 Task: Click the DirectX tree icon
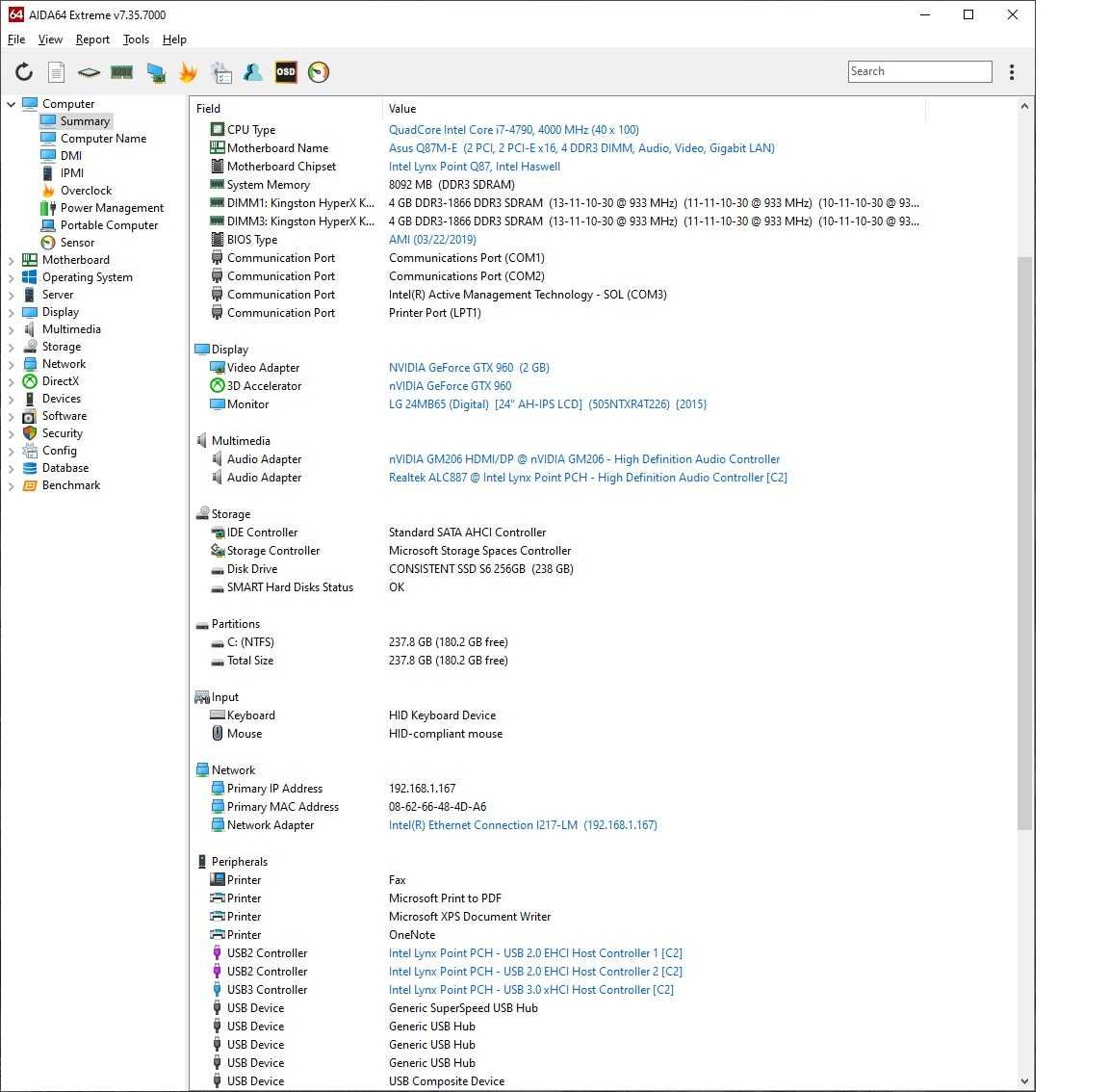point(30,381)
